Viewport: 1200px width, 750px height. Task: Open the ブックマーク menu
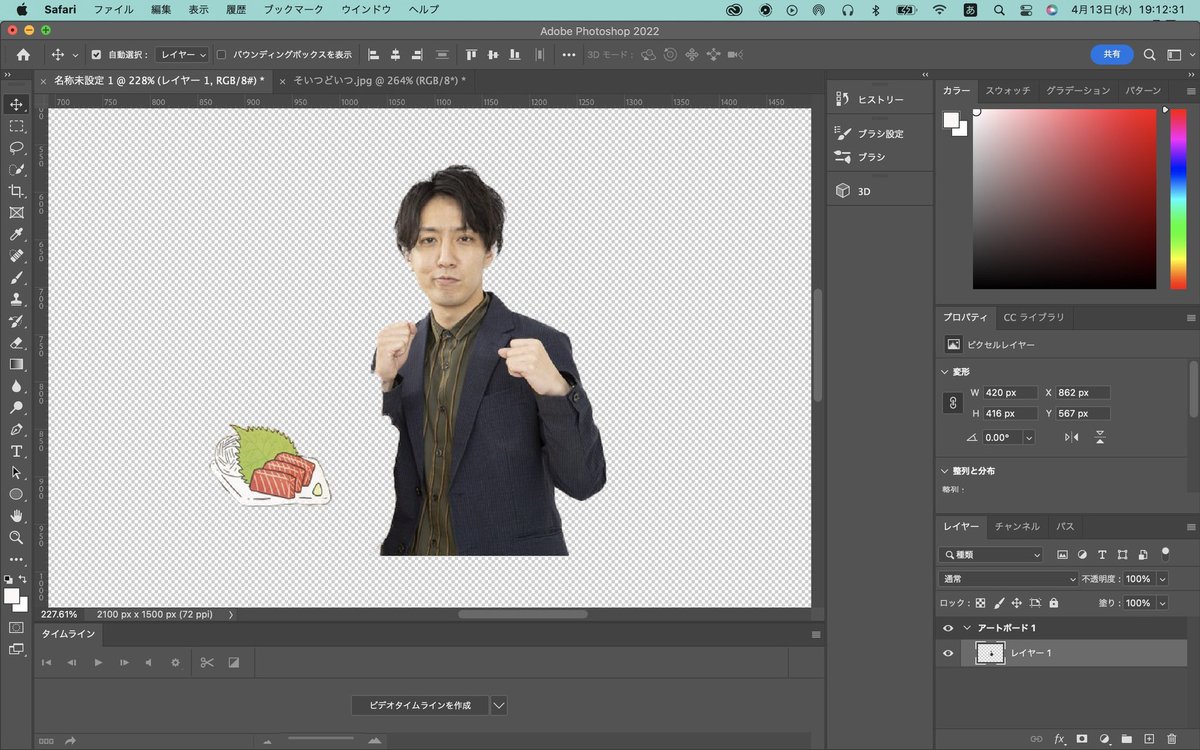tap(294, 9)
